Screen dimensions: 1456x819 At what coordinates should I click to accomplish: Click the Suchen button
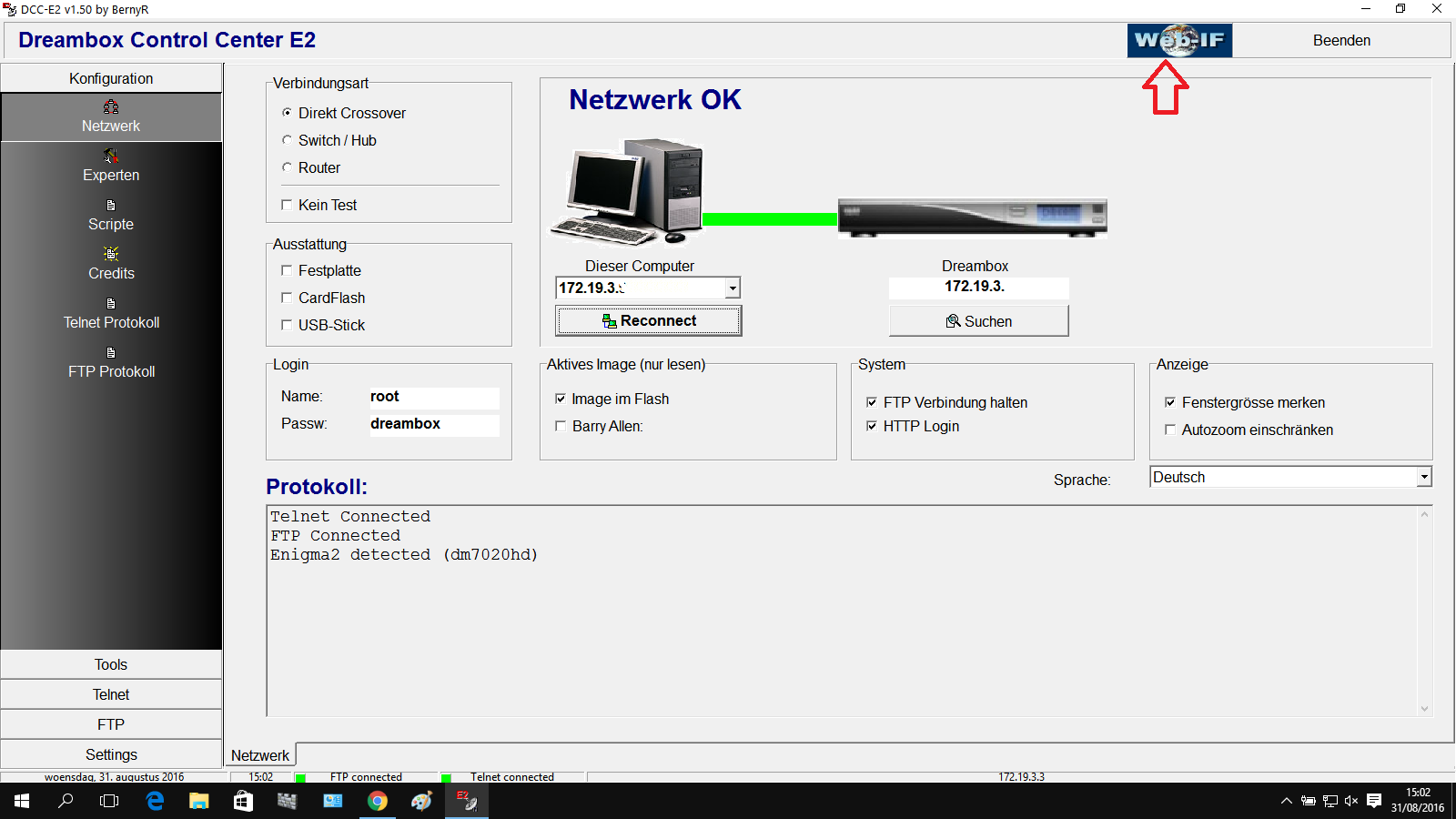tap(979, 321)
